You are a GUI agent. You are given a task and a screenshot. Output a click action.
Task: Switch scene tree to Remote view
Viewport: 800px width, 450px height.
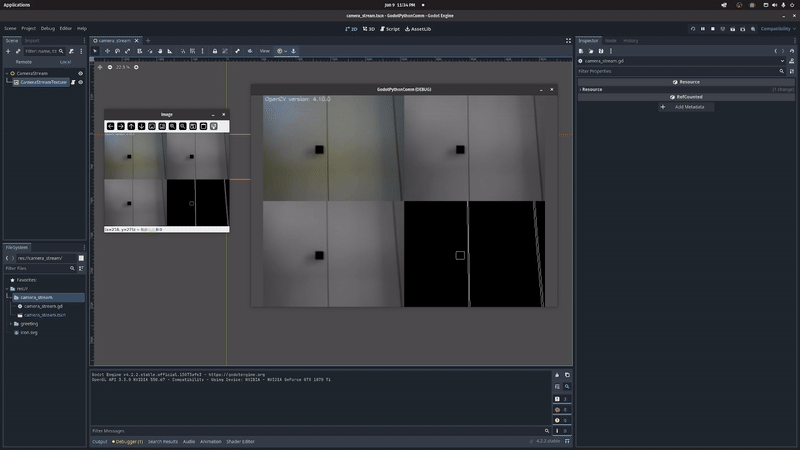(23, 62)
